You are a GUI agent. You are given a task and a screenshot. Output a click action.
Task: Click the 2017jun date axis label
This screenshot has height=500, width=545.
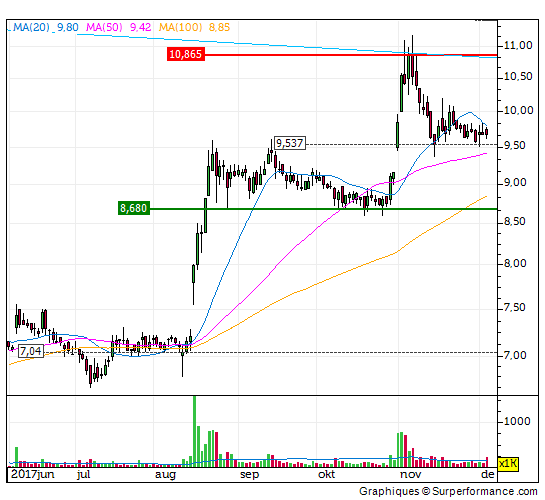32,475
